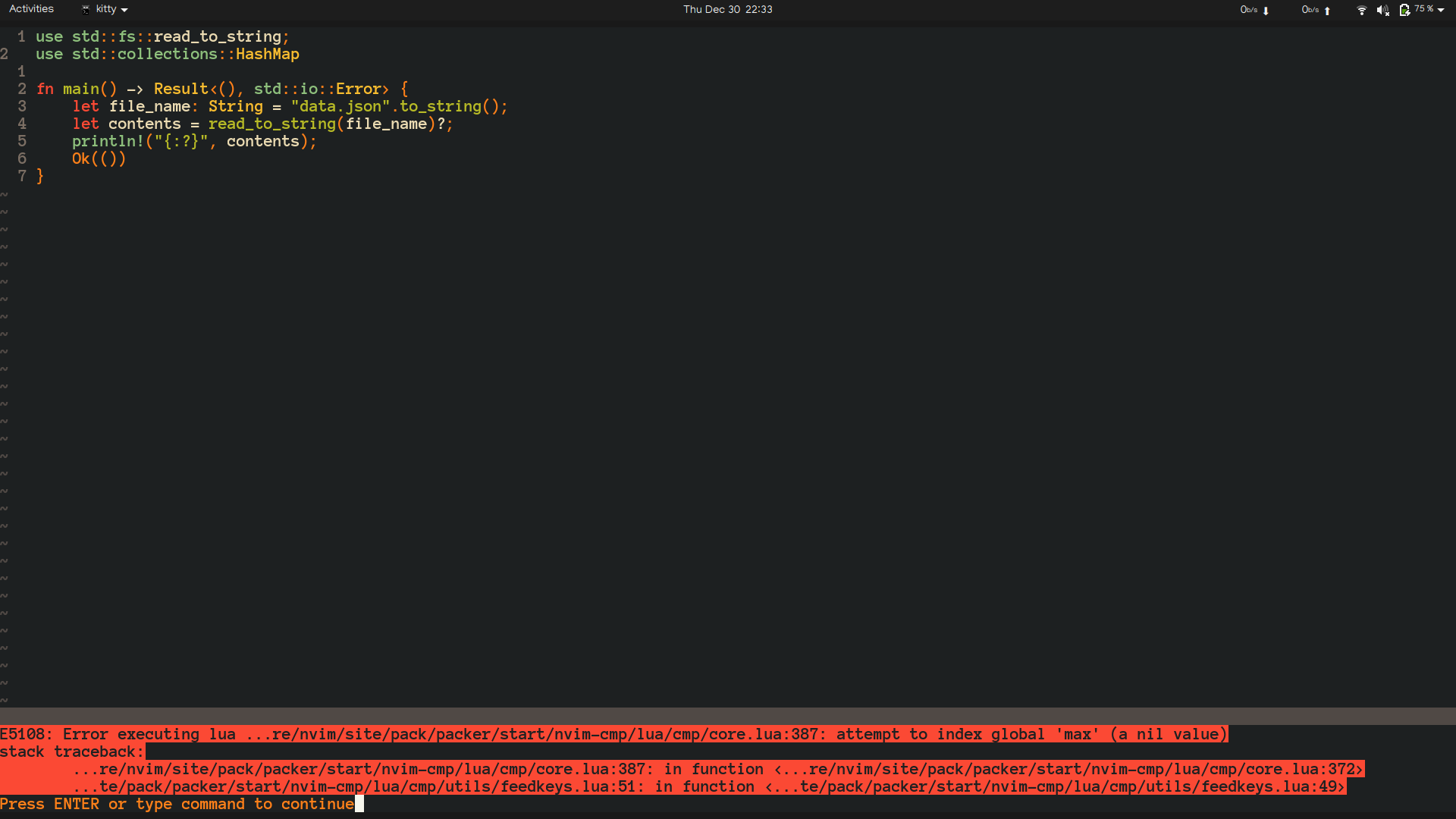1456x819 pixels.
Task: Click the data.json string literal on line 3
Action: pyautogui.click(x=340, y=106)
